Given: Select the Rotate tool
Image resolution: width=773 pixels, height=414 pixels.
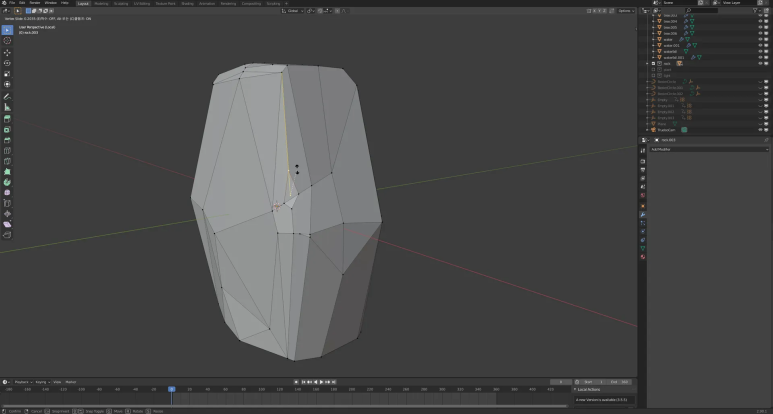Looking at the screenshot, I should tap(8, 63).
